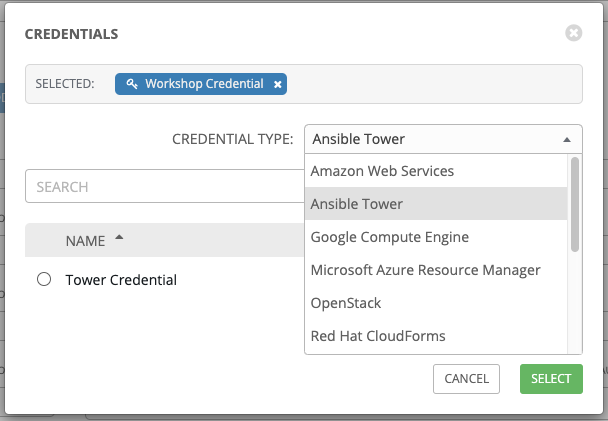Click the dropdown list scrollbar thumb
Viewport: 608px width, 421px height.
(575, 204)
